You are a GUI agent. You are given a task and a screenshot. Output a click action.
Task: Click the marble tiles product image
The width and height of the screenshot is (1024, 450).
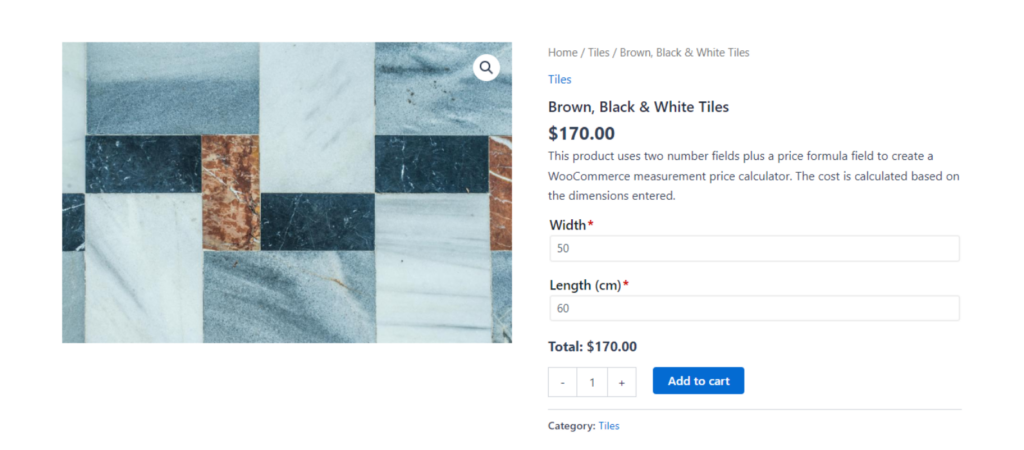click(286, 192)
